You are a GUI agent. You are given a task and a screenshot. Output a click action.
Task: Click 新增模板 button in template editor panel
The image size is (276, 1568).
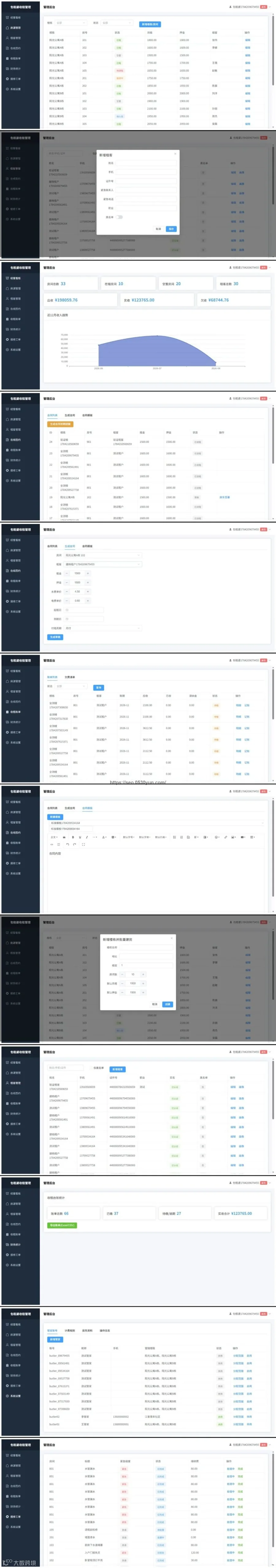(55, 817)
